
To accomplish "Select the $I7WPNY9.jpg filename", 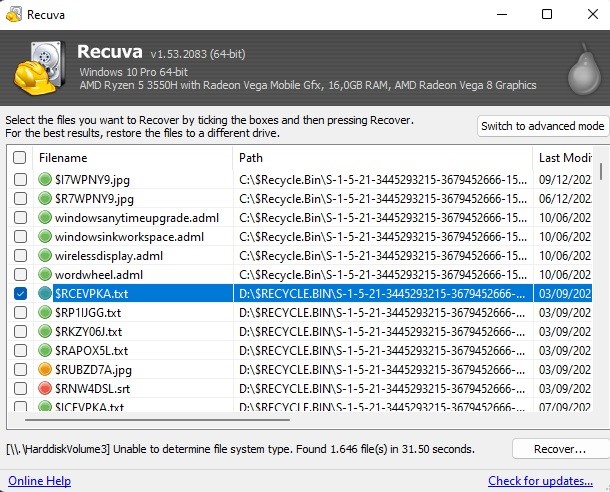I will point(92,180).
